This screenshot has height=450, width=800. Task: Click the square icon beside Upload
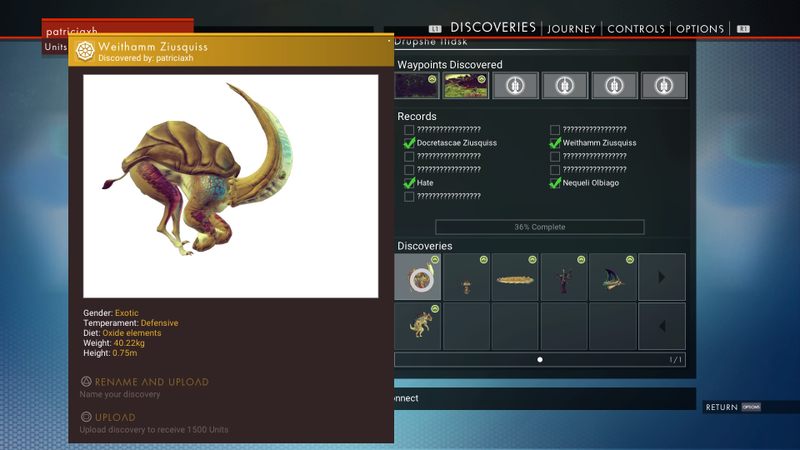86,417
